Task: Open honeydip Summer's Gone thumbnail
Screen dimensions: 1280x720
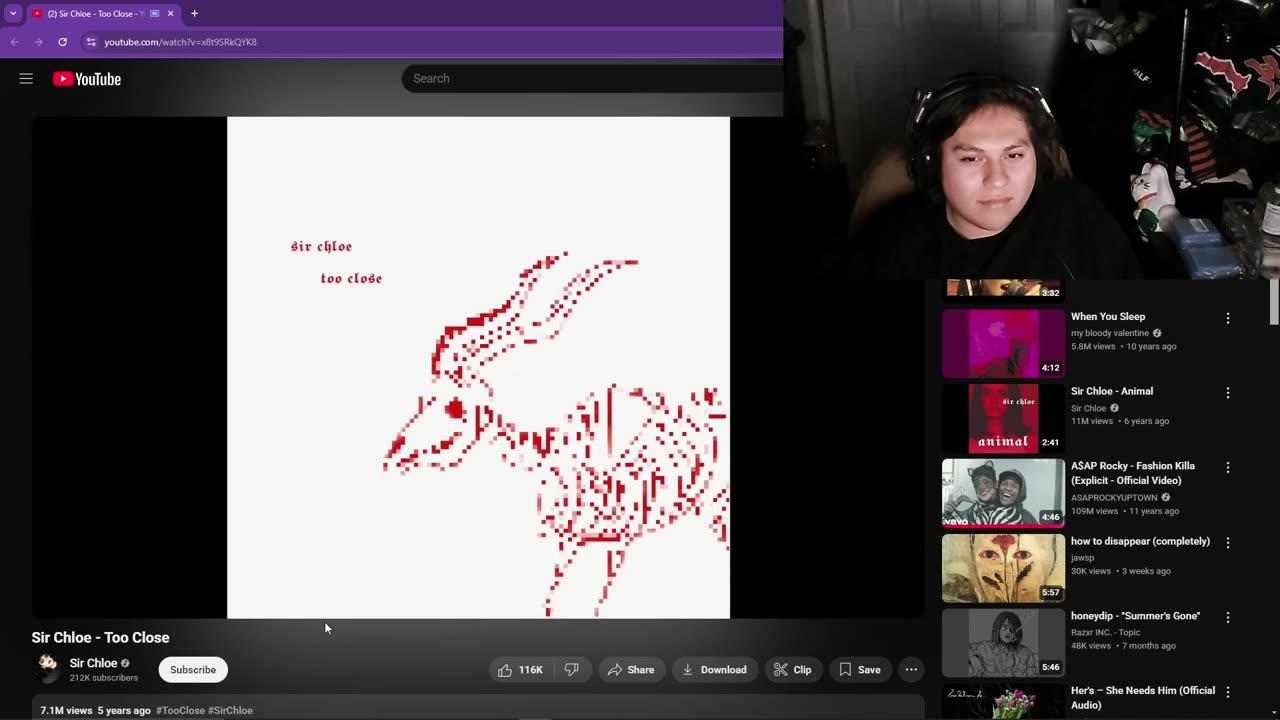Action: (1003, 643)
